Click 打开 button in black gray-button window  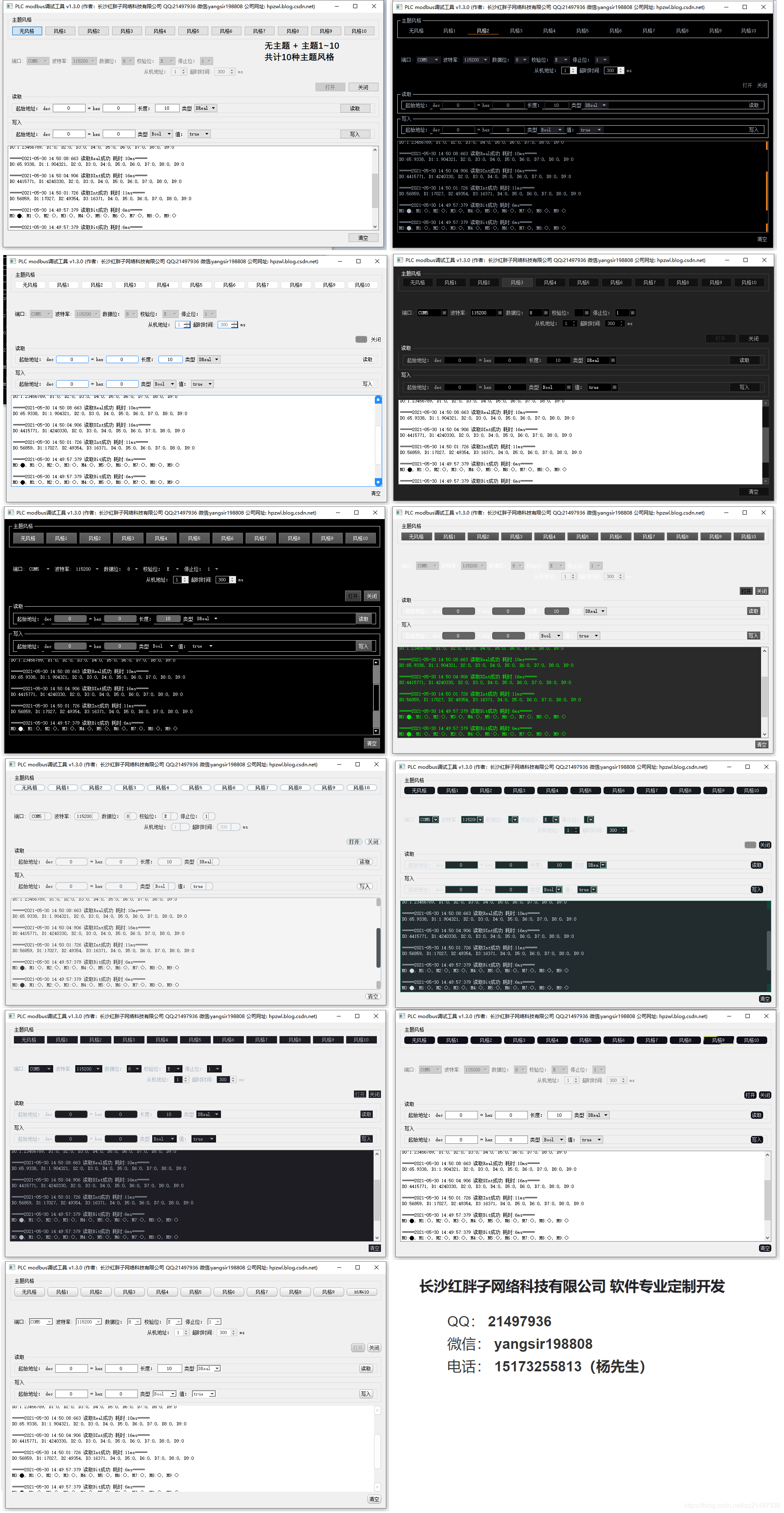point(353,596)
